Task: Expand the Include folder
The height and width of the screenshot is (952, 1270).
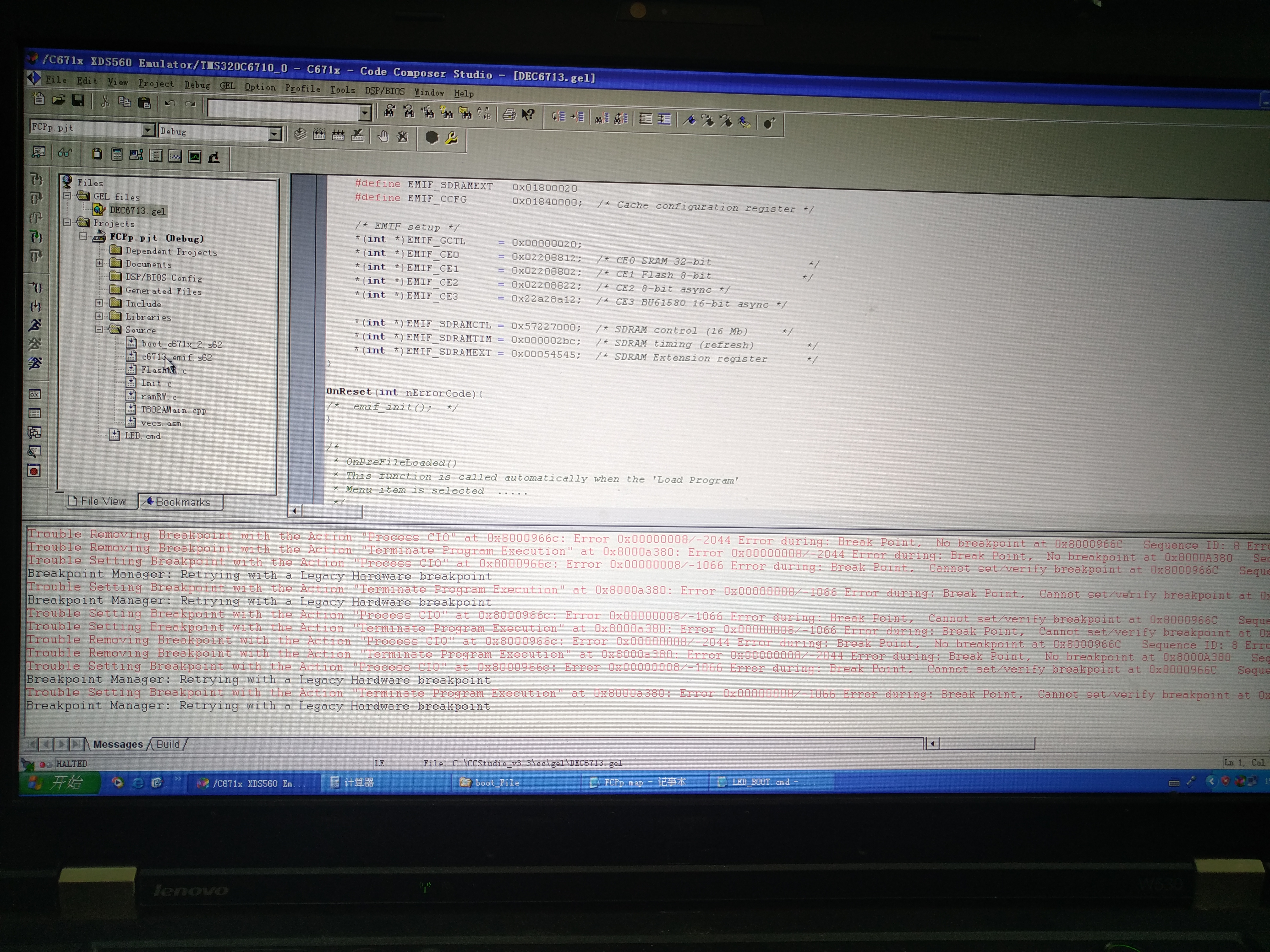Action: (x=99, y=303)
